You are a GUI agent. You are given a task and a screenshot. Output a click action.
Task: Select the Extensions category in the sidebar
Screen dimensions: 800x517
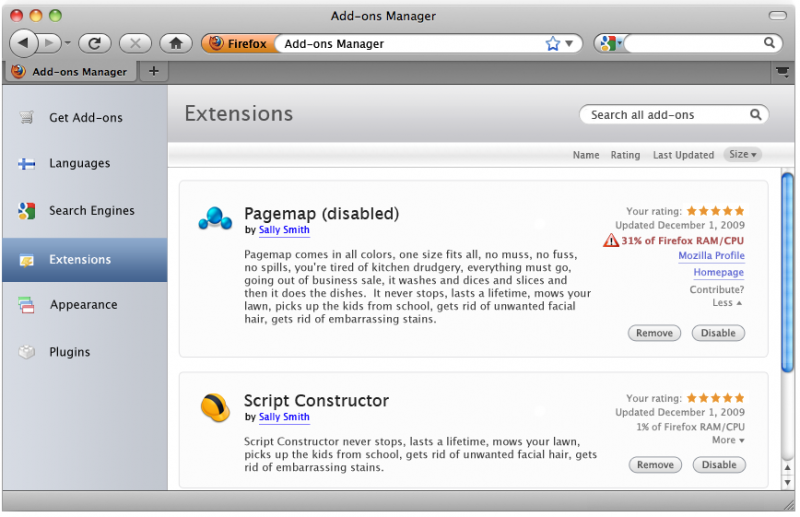point(85,260)
